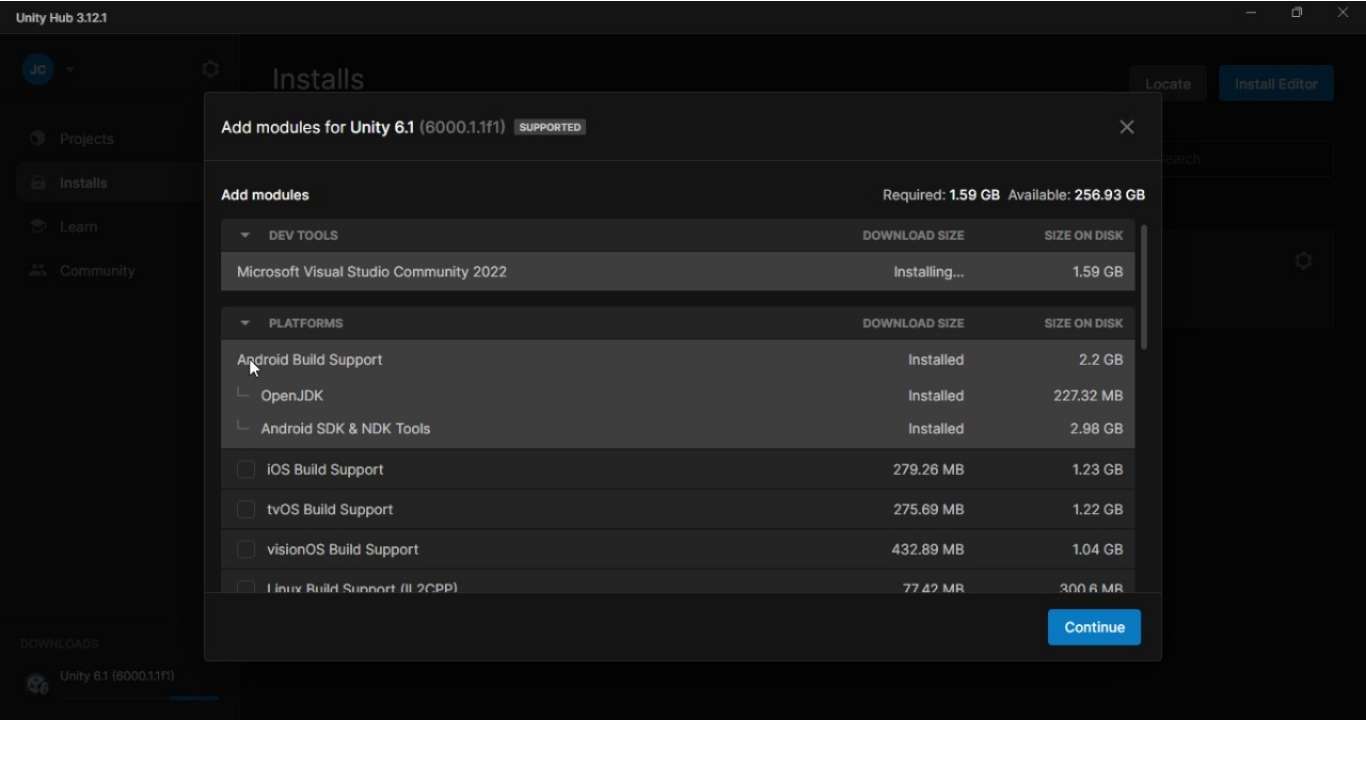Click the 279.26 MB download size value
This screenshot has height=768, width=1366.
tap(929, 469)
